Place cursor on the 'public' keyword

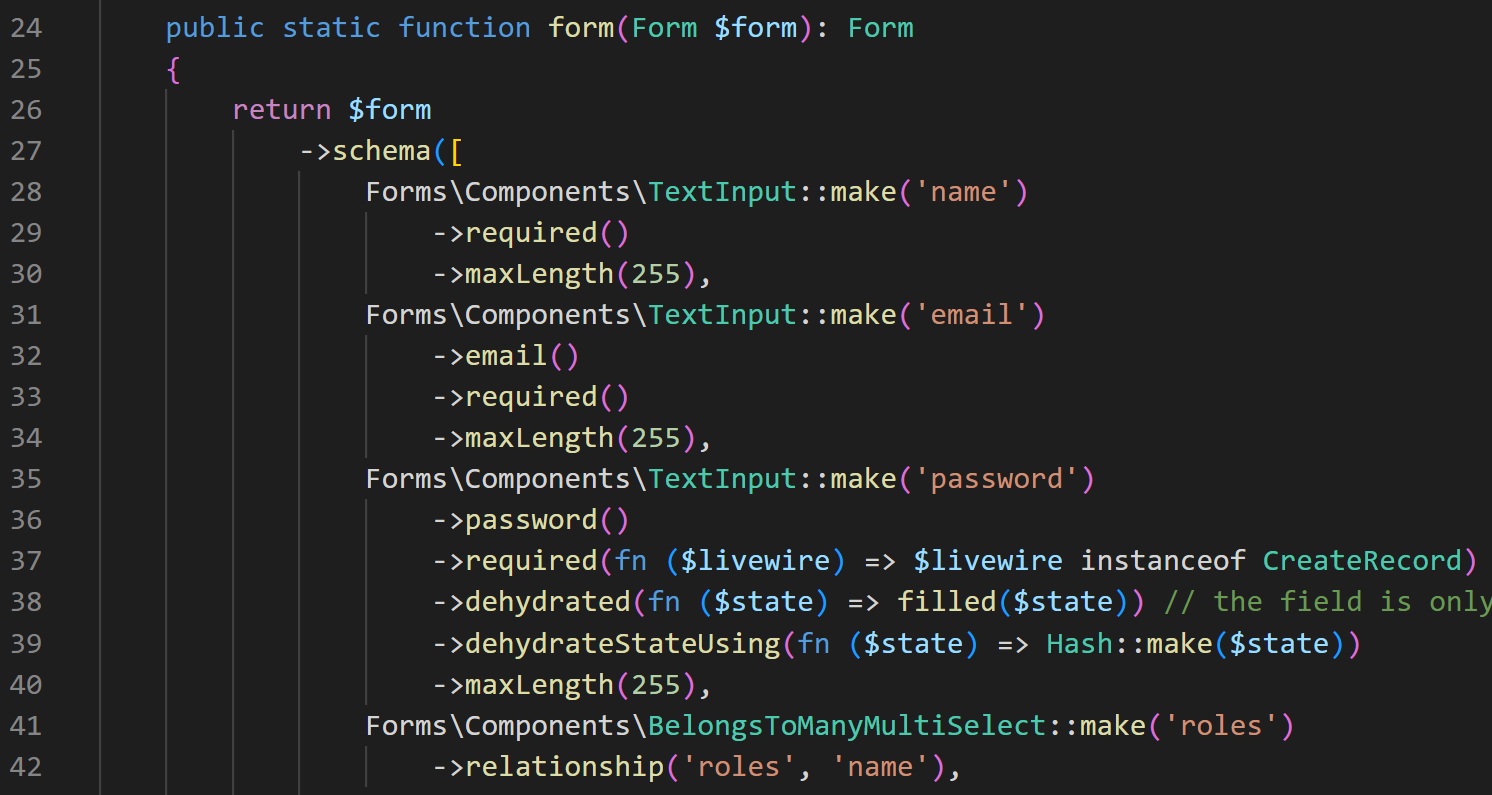(x=215, y=28)
